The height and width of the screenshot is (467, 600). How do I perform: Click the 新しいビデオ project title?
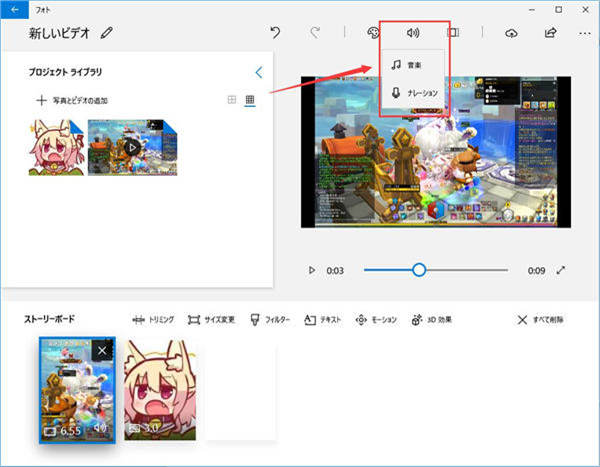coord(59,33)
